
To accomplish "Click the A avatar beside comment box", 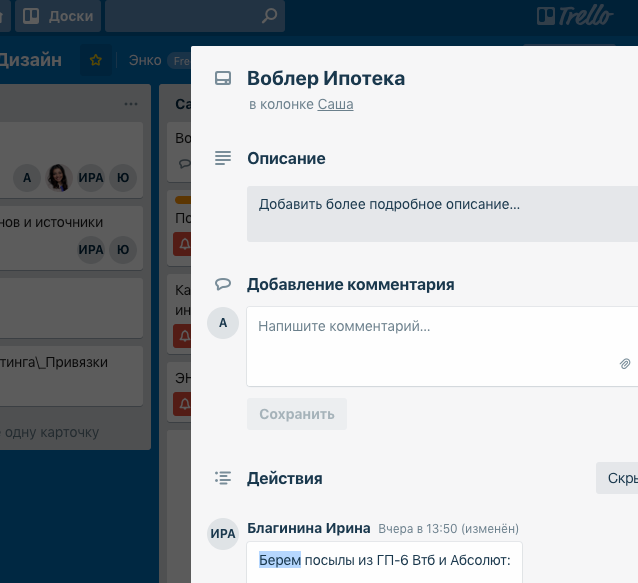I will pyautogui.click(x=223, y=323).
